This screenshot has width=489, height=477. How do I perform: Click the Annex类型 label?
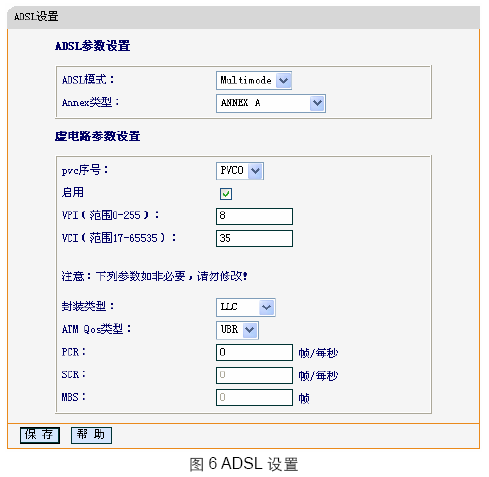(x=90, y=102)
